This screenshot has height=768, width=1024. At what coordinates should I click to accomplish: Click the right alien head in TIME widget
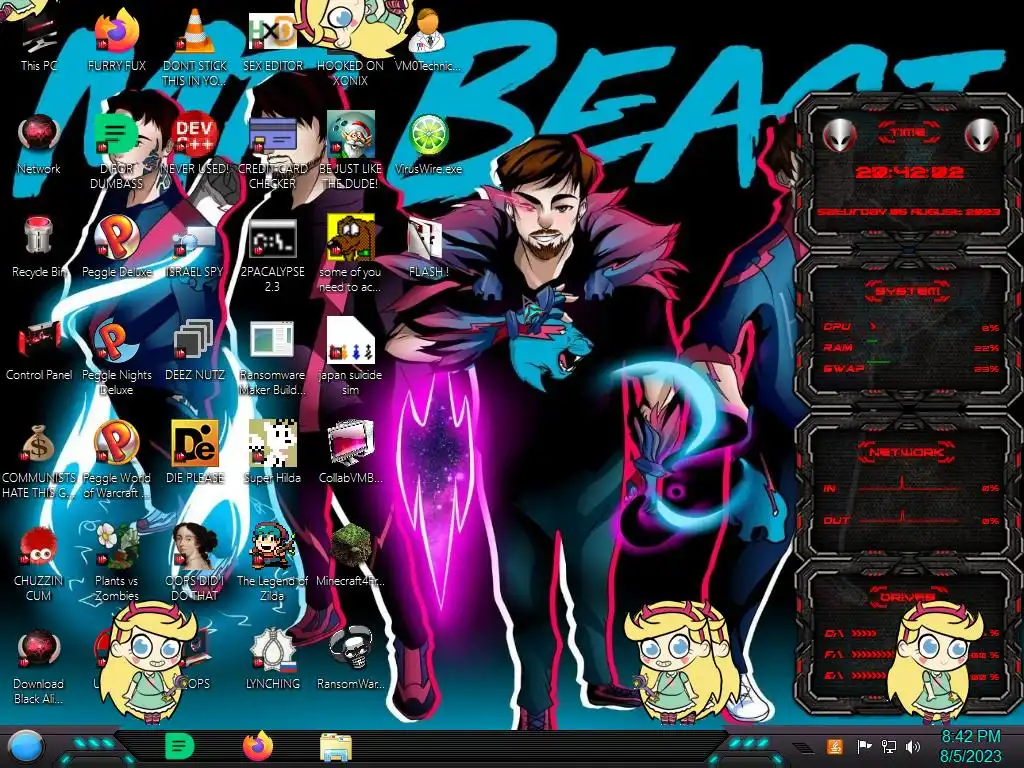982,135
